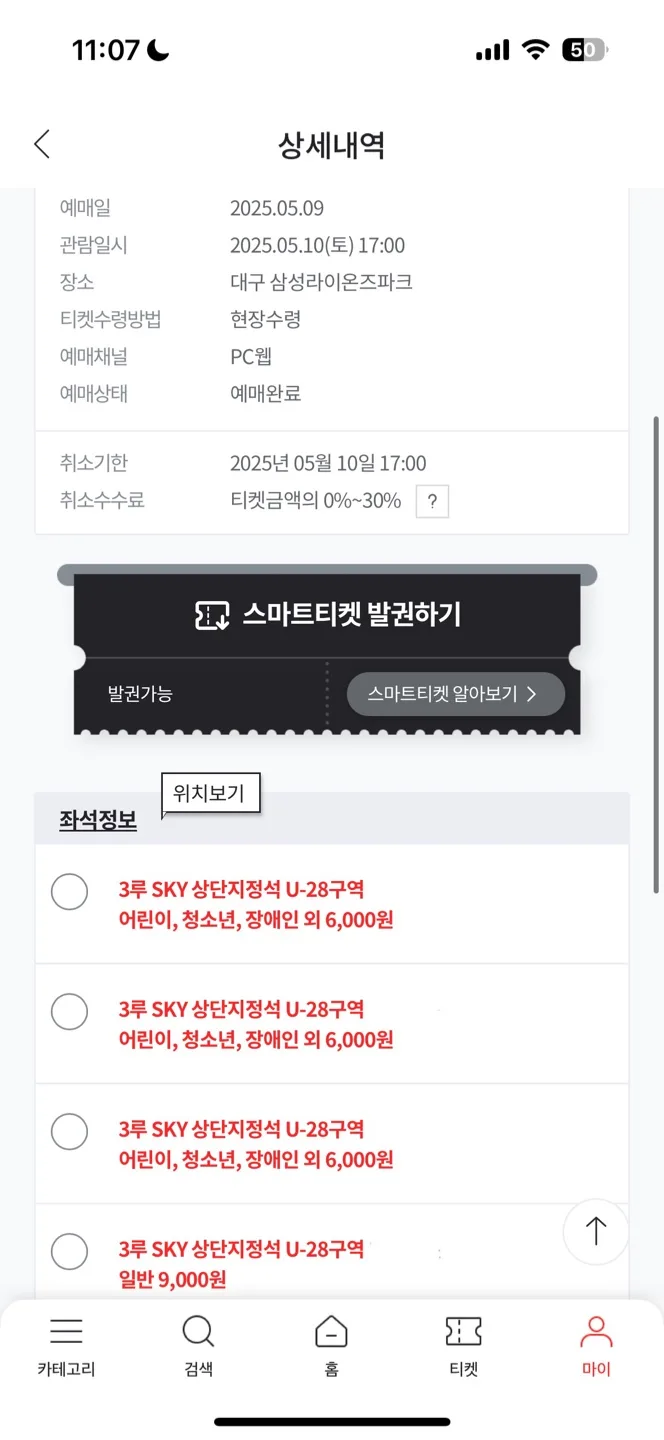
Task: Tap the battery indicator in status bar
Action: pos(585,50)
